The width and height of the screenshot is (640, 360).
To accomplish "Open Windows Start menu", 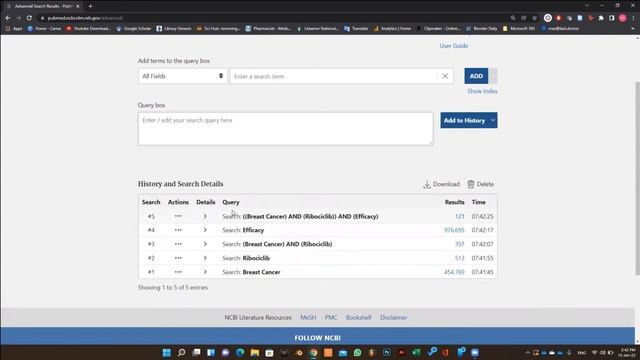I will coord(167,353).
